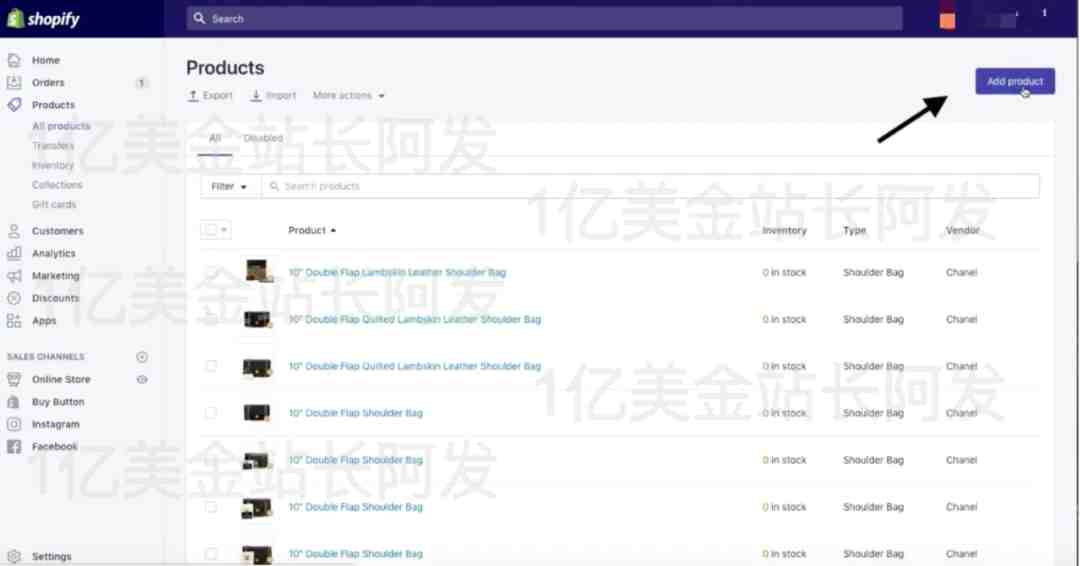Click the Analytics bar chart icon
The width and height of the screenshot is (1080, 566).
[x=14, y=253]
